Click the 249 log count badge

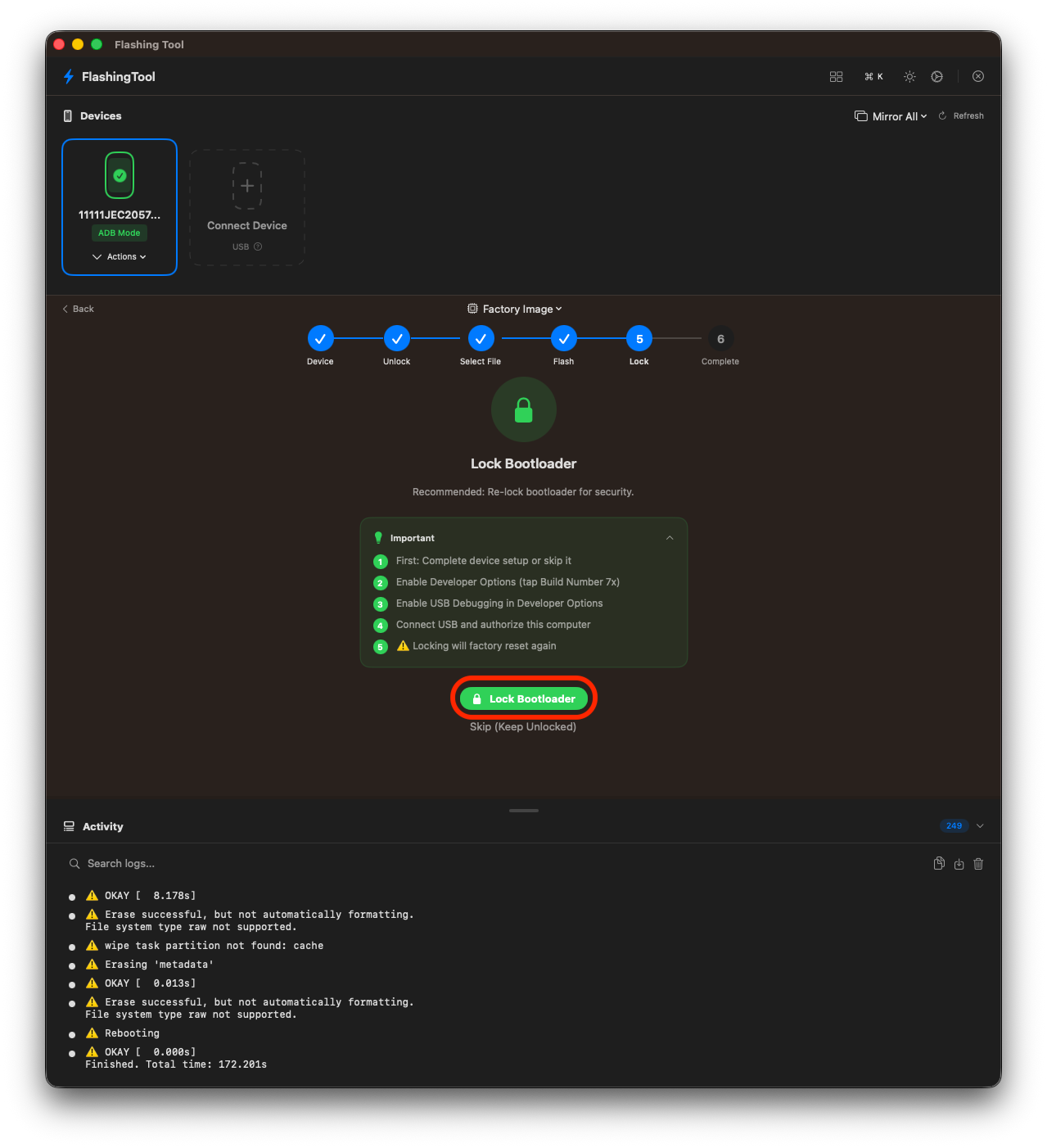click(x=954, y=826)
